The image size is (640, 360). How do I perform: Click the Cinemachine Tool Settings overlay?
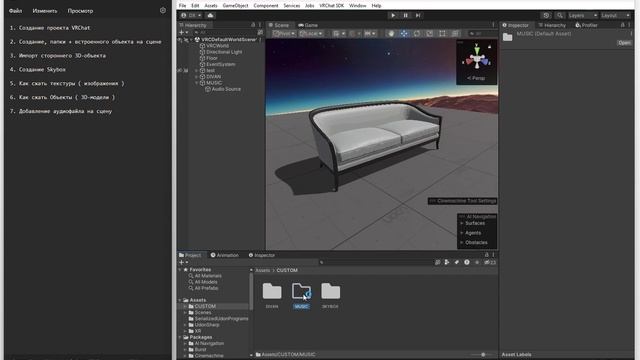[x=463, y=201]
